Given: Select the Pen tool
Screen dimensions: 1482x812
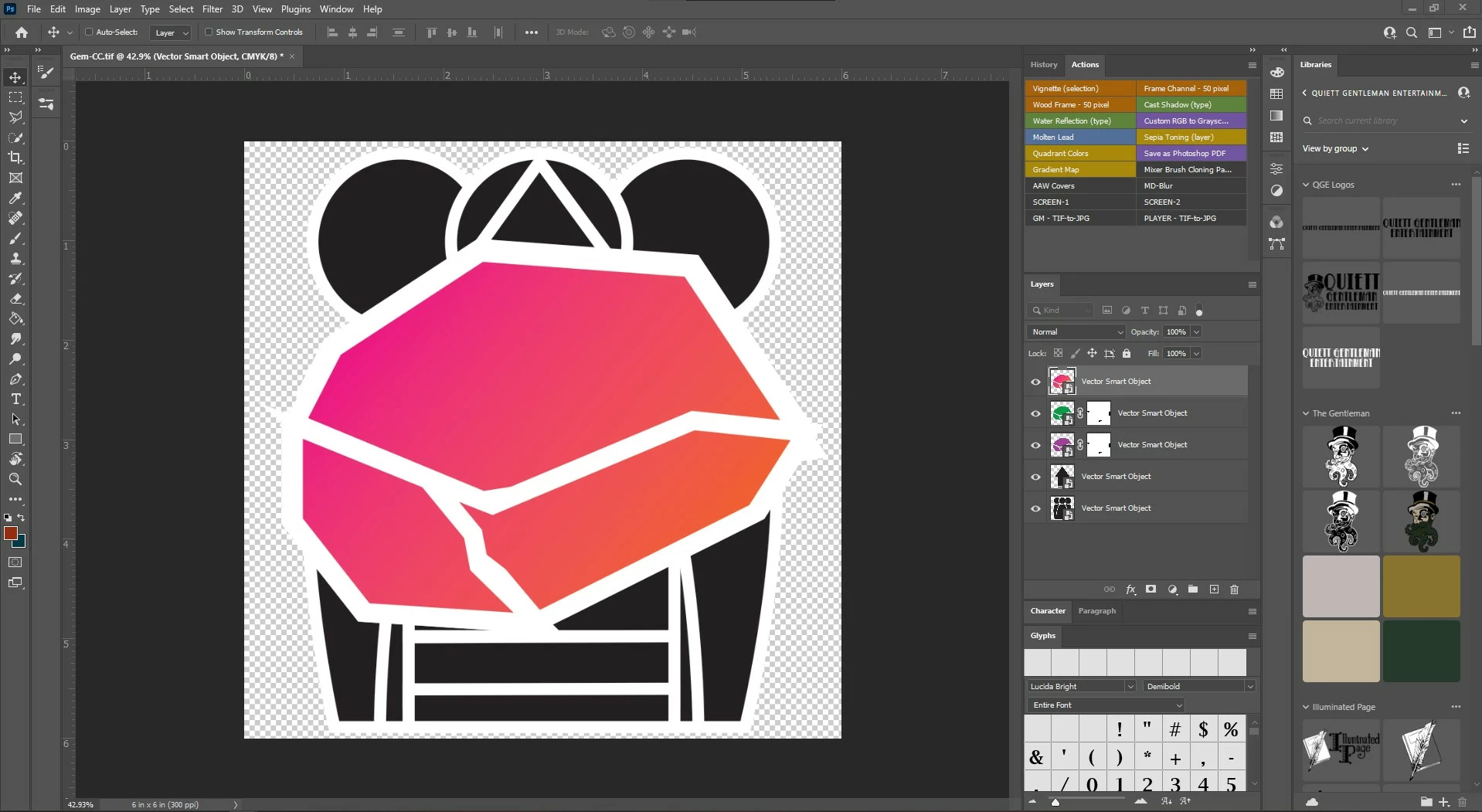Looking at the screenshot, I should pyautogui.click(x=15, y=379).
